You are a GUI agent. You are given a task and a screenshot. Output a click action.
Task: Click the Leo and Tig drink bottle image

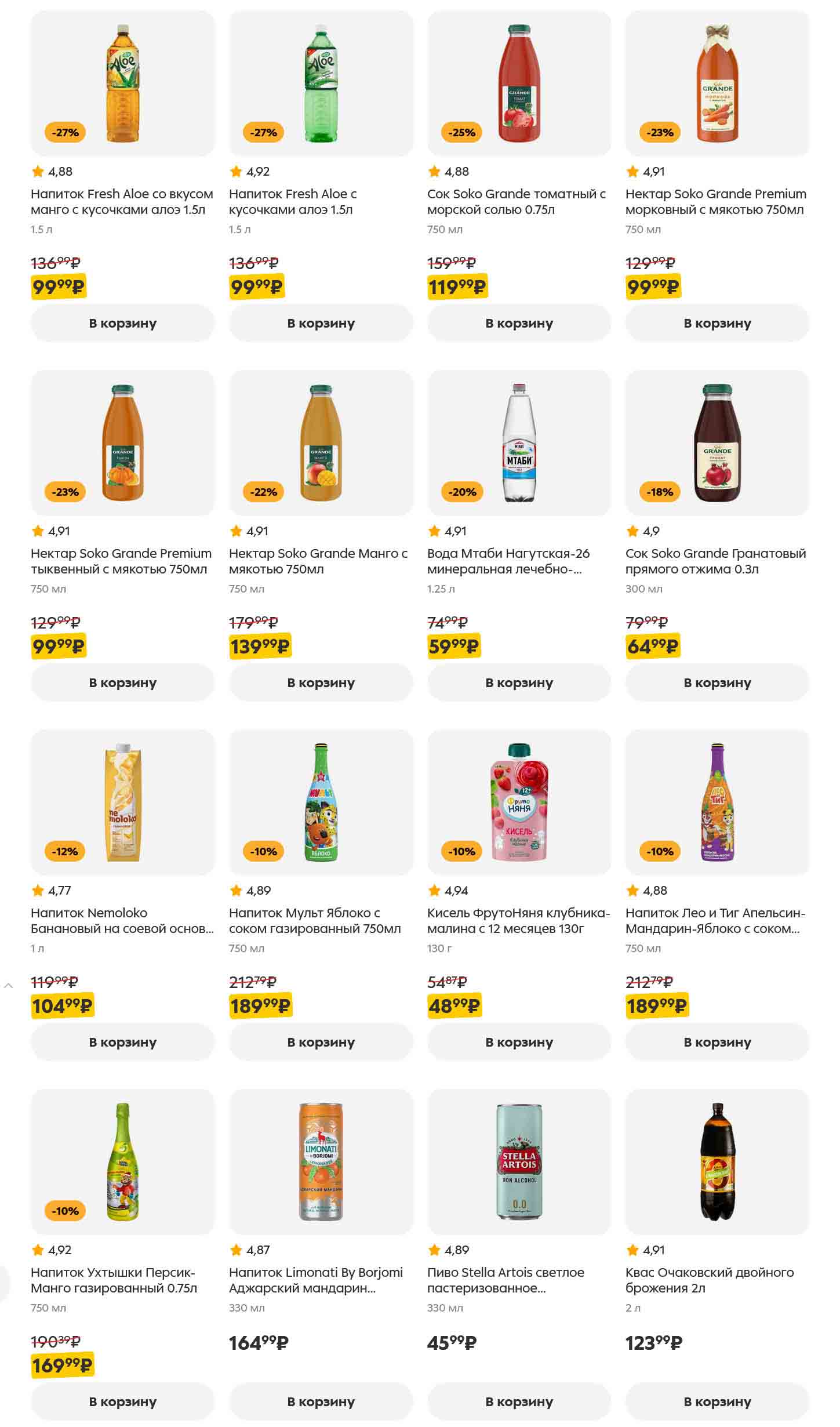point(717,802)
